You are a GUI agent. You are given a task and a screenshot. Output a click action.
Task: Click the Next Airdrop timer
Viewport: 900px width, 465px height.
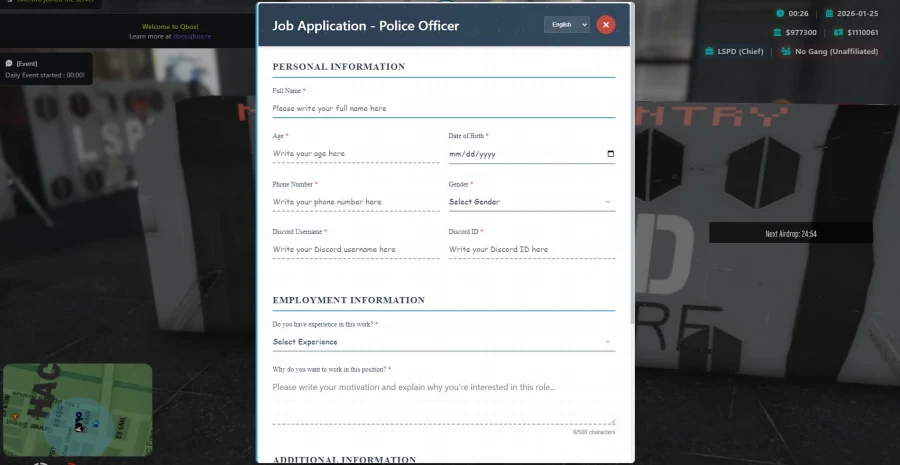click(x=791, y=233)
